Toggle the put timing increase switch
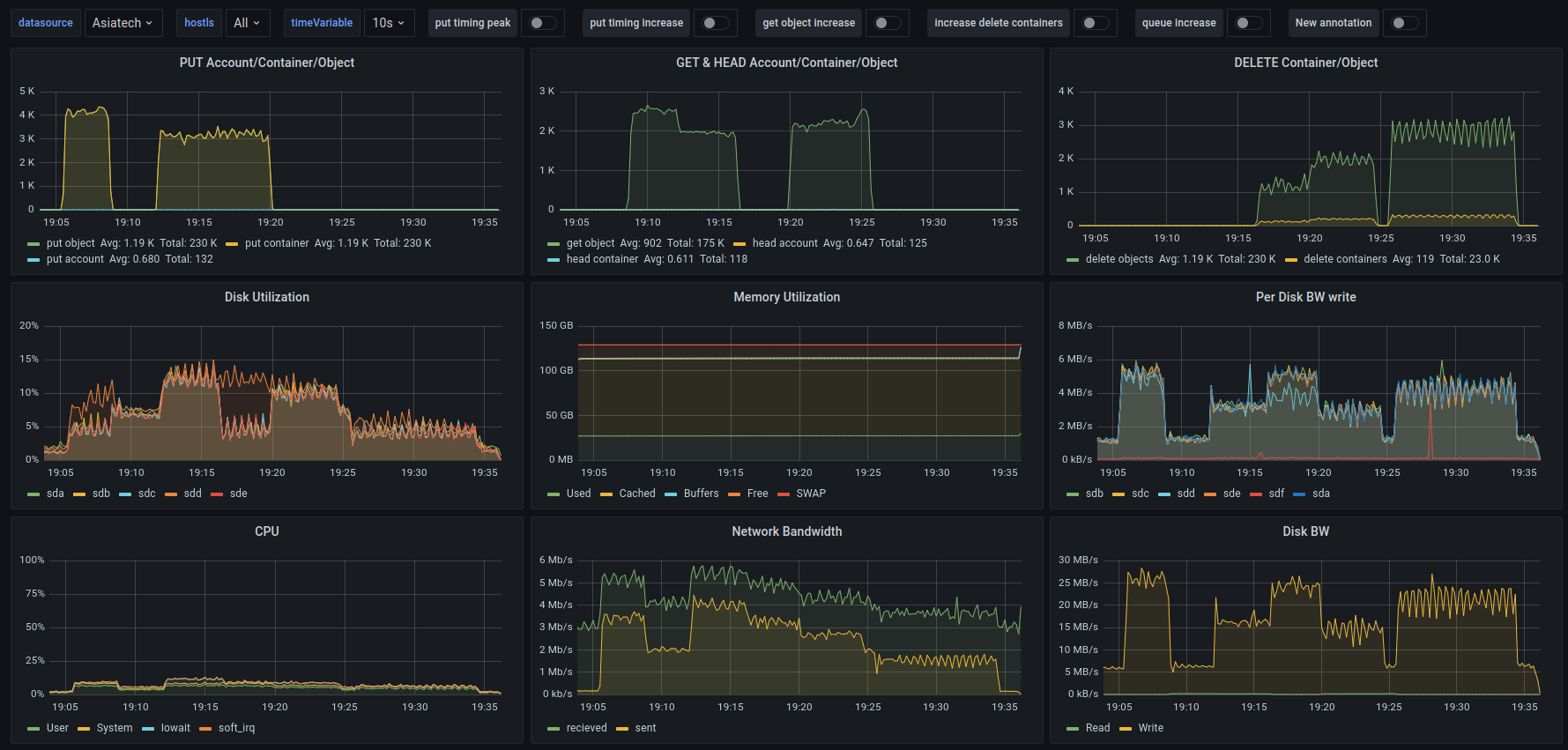The height and width of the screenshot is (750, 1568). 715,23
